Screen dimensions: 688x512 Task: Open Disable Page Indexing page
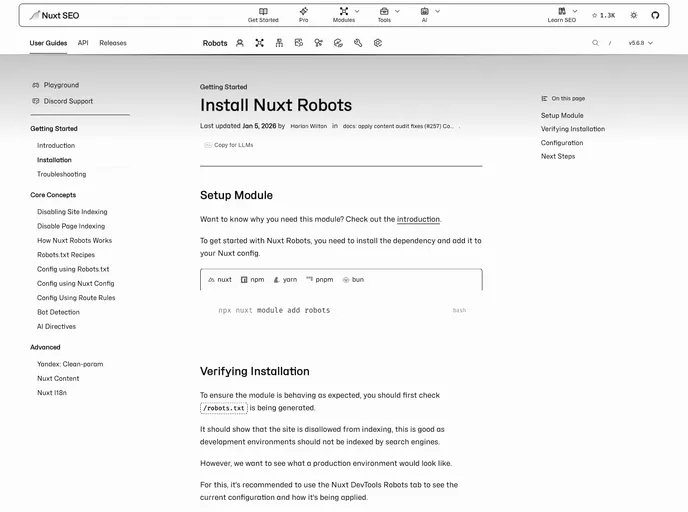71,226
